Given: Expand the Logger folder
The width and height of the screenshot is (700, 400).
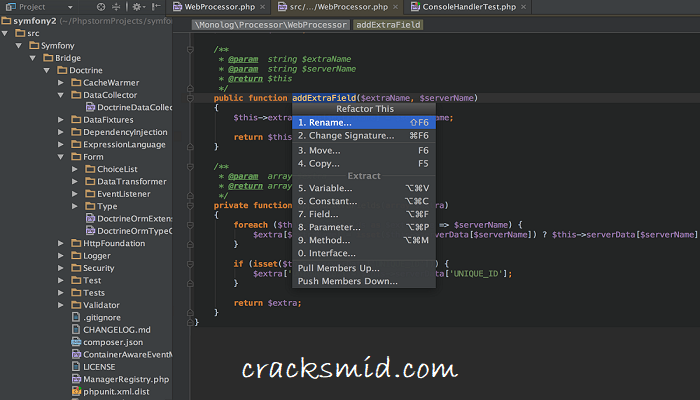Looking at the screenshot, I should pyautogui.click(x=61, y=256).
